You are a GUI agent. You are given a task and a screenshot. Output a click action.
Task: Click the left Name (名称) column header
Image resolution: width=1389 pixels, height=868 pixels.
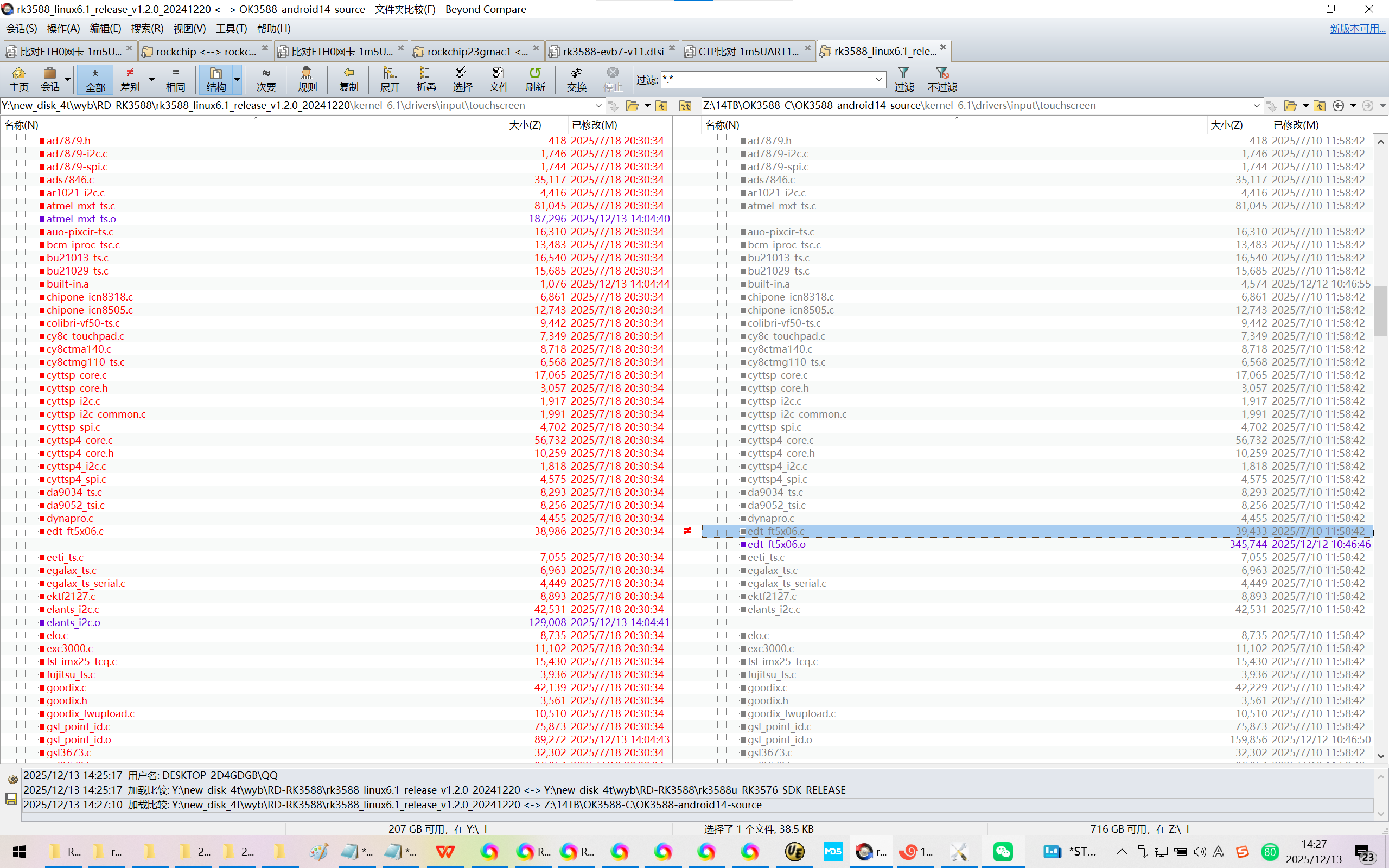pyautogui.click(x=21, y=125)
